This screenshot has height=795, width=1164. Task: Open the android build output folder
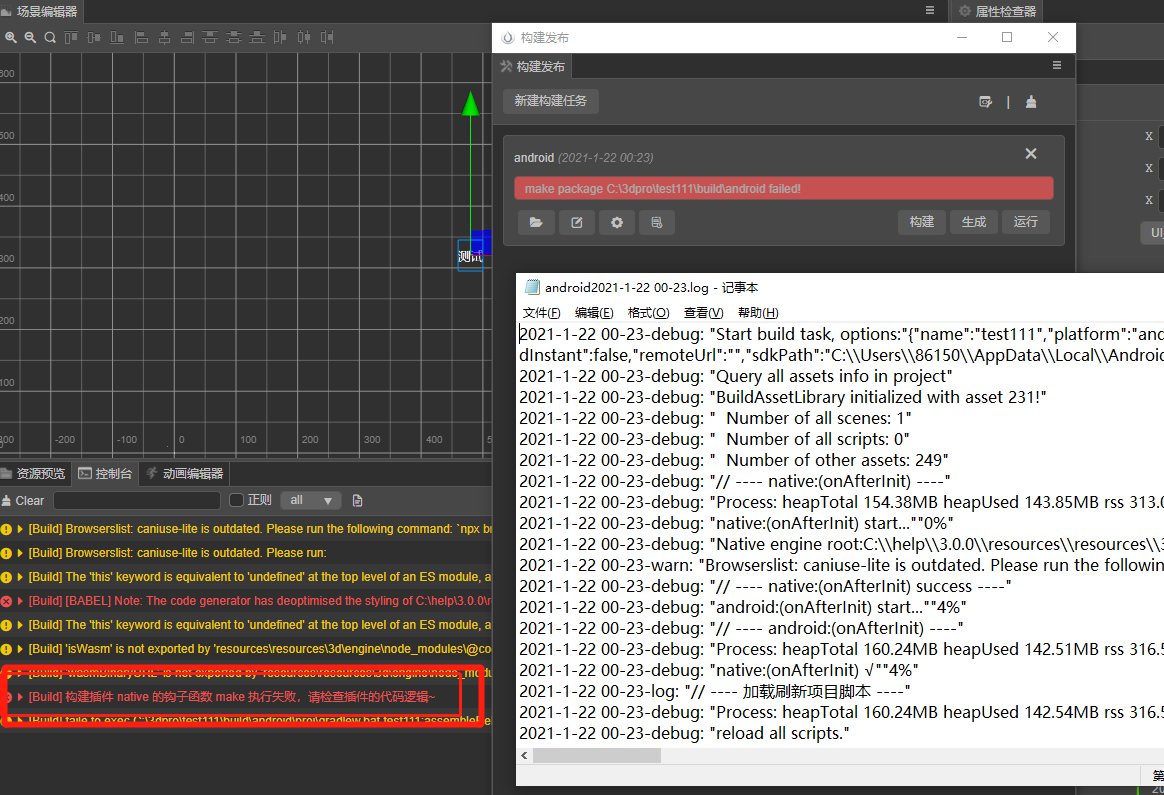[536, 222]
